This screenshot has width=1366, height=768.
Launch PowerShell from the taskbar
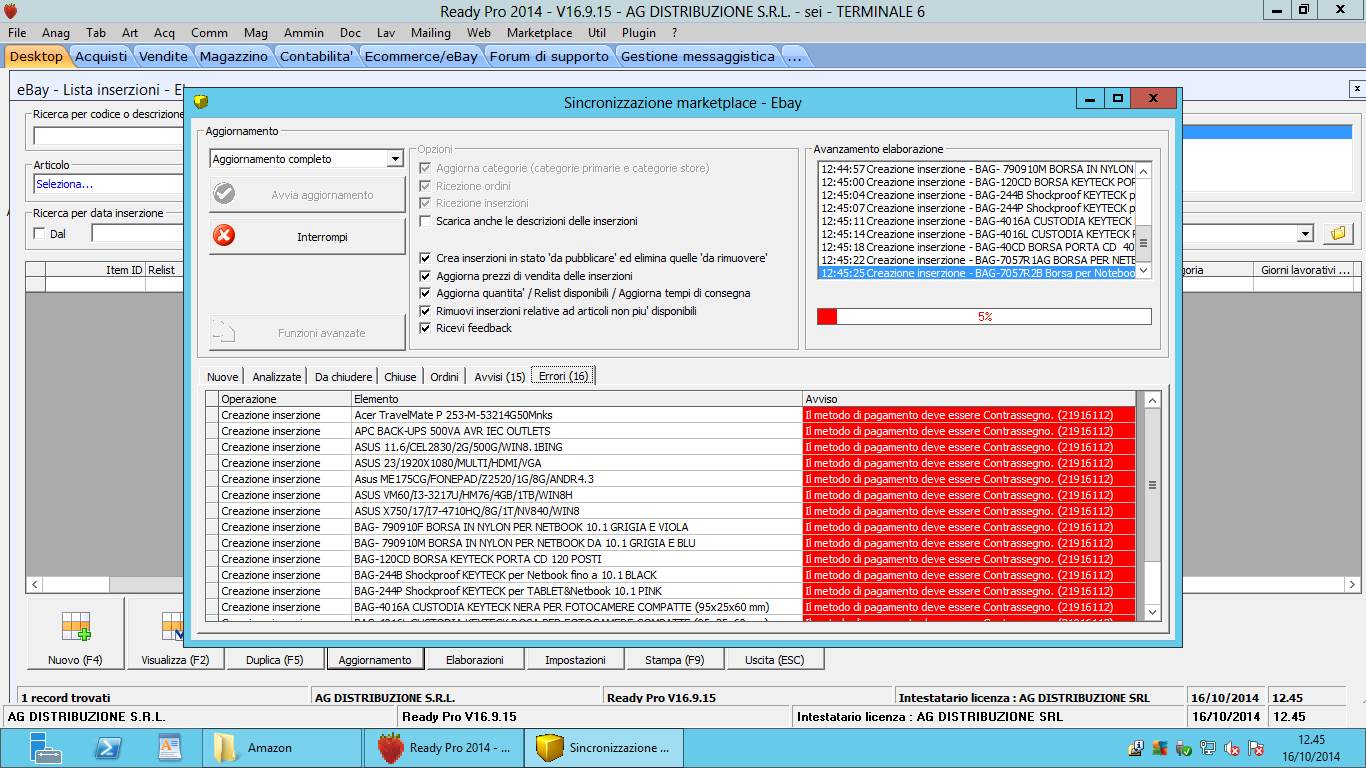point(108,748)
